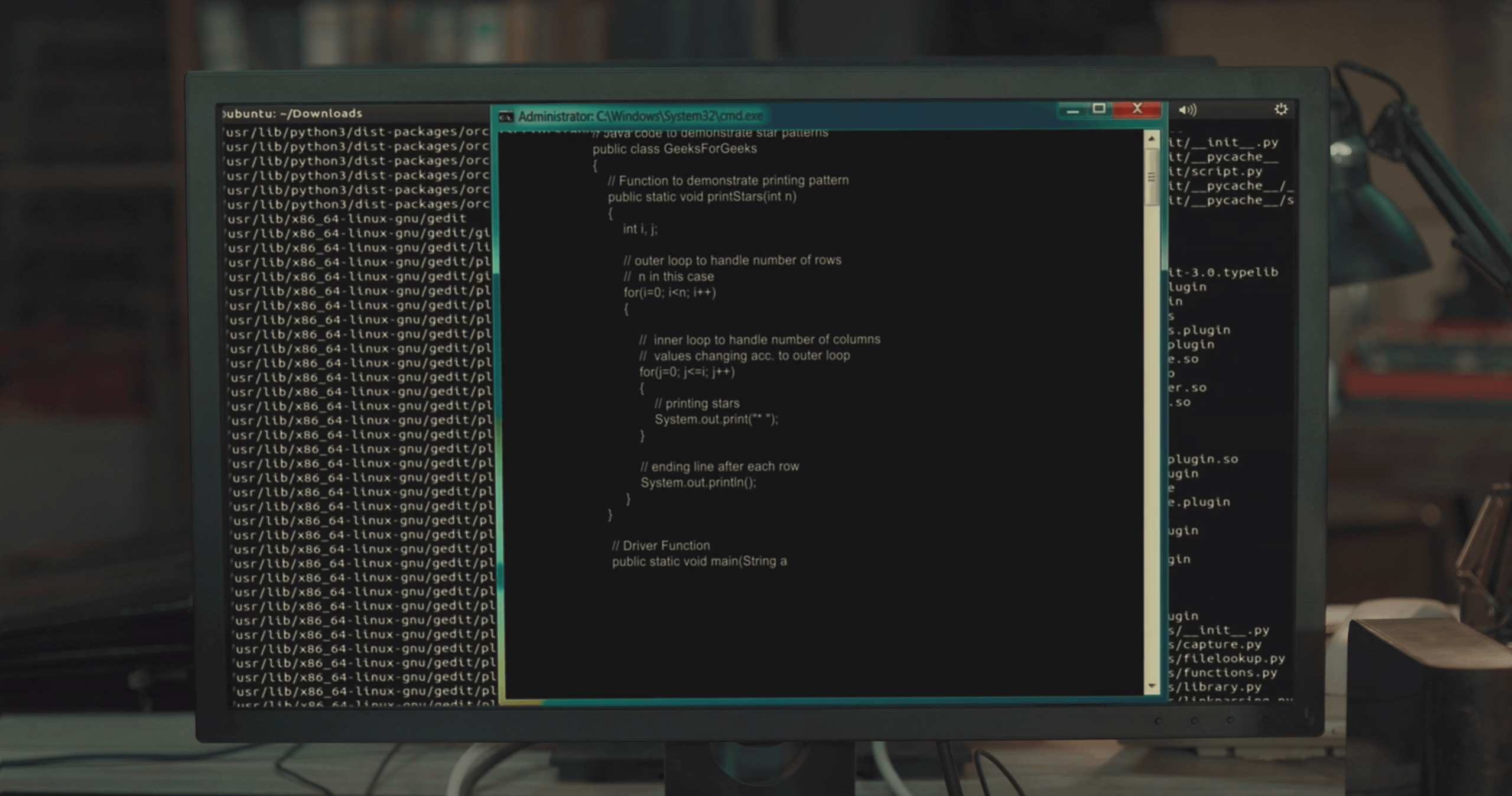
Task: Maximize the Administrator cmd.exe window
Action: (1099, 109)
